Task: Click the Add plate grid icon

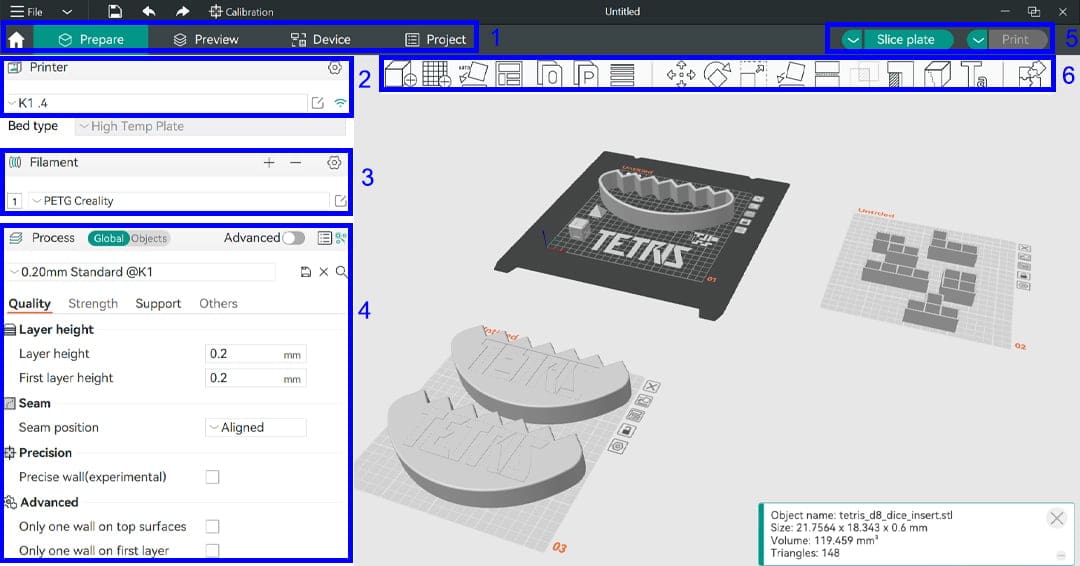Action: click(x=437, y=74)
